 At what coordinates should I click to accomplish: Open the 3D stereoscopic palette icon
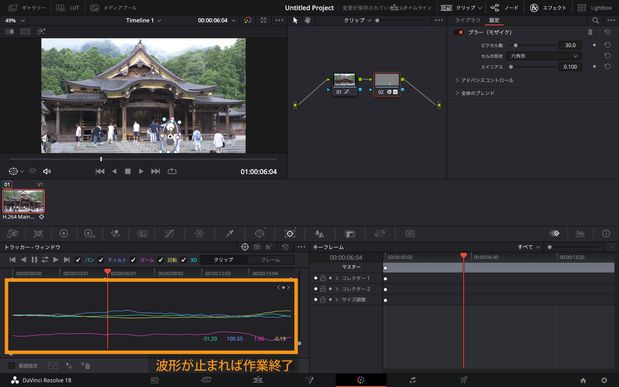tap(410, 234)
